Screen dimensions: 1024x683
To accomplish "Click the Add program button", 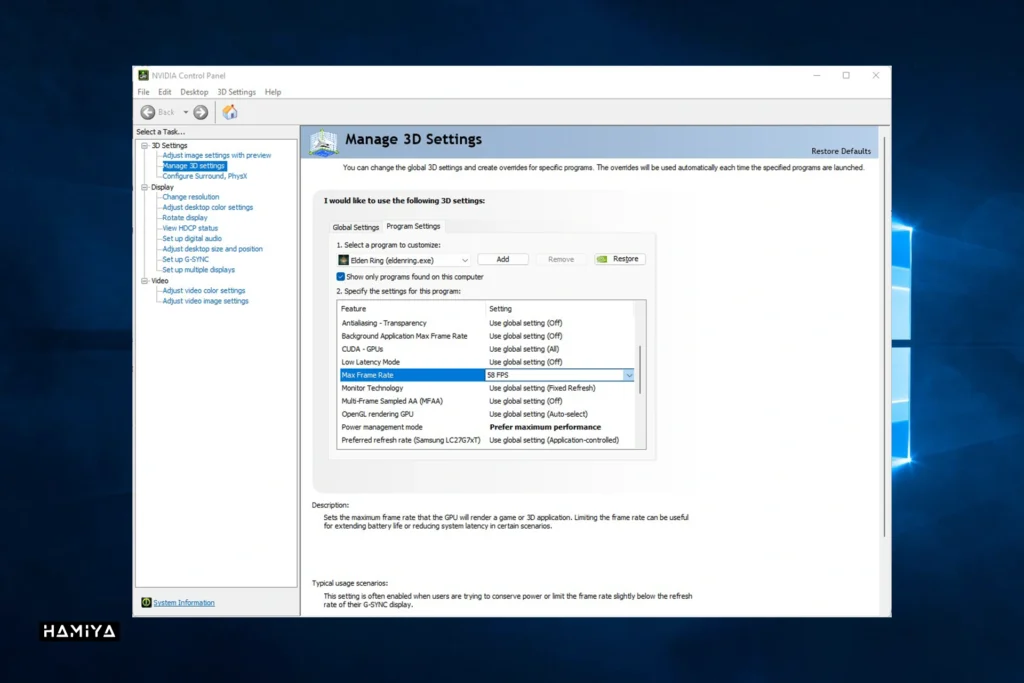I will (x=503, y=259).
